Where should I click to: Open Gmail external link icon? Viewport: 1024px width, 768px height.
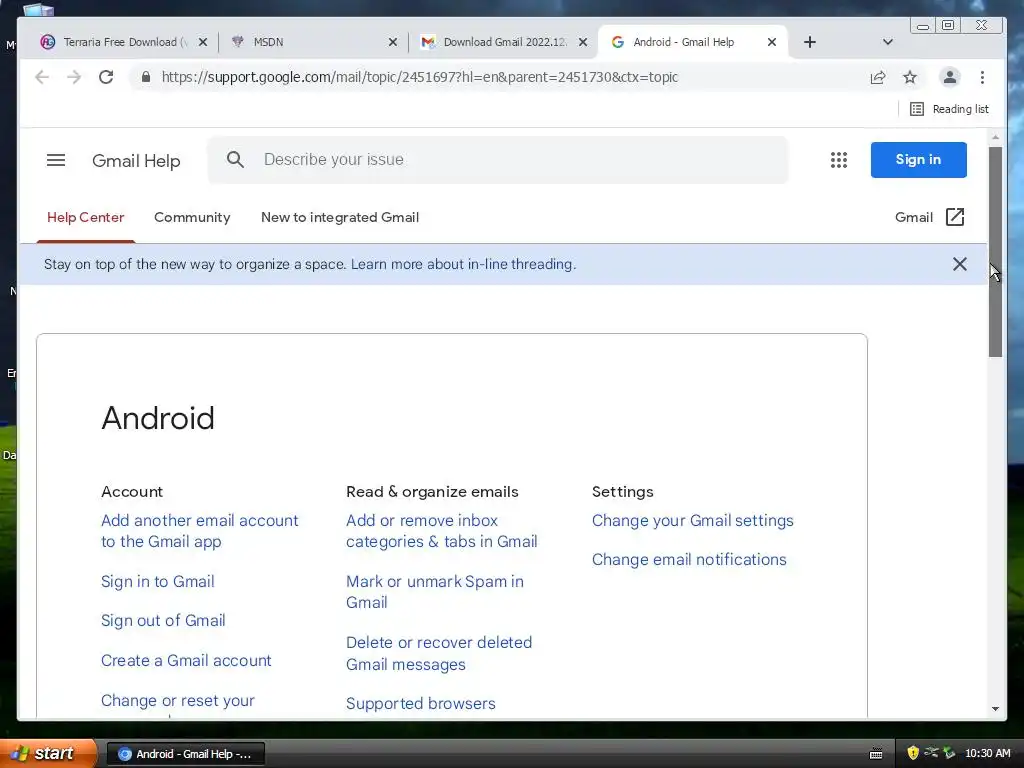(x=955, y=217)
